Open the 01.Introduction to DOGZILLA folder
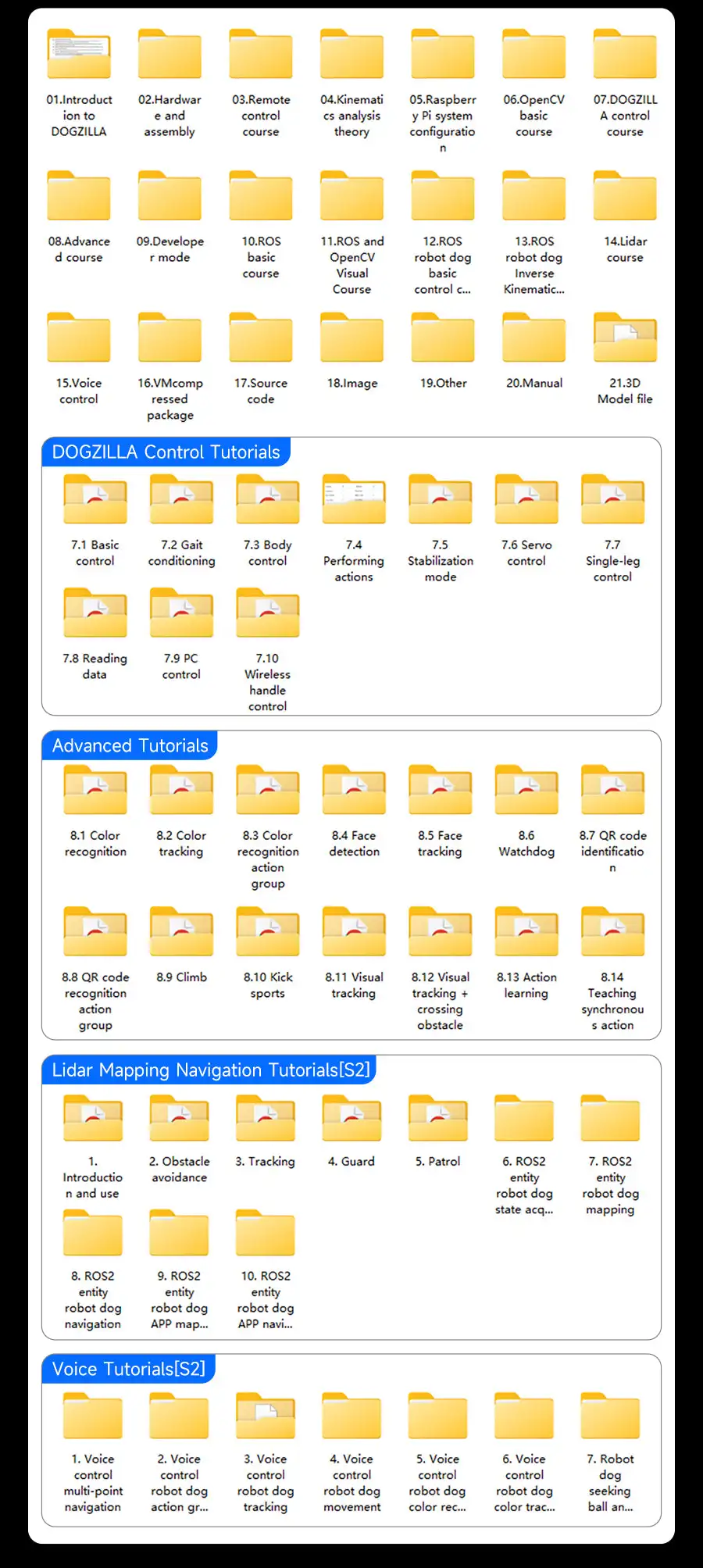The image size is (703, 1568). point(79,54)
